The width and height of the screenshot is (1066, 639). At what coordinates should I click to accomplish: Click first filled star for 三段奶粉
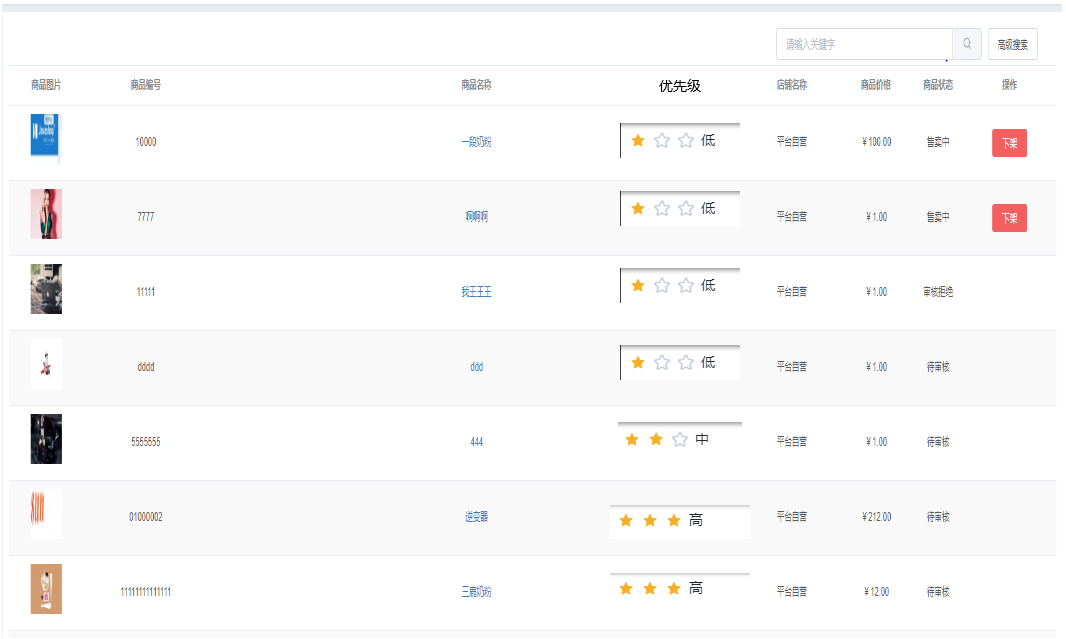[626, 589]
